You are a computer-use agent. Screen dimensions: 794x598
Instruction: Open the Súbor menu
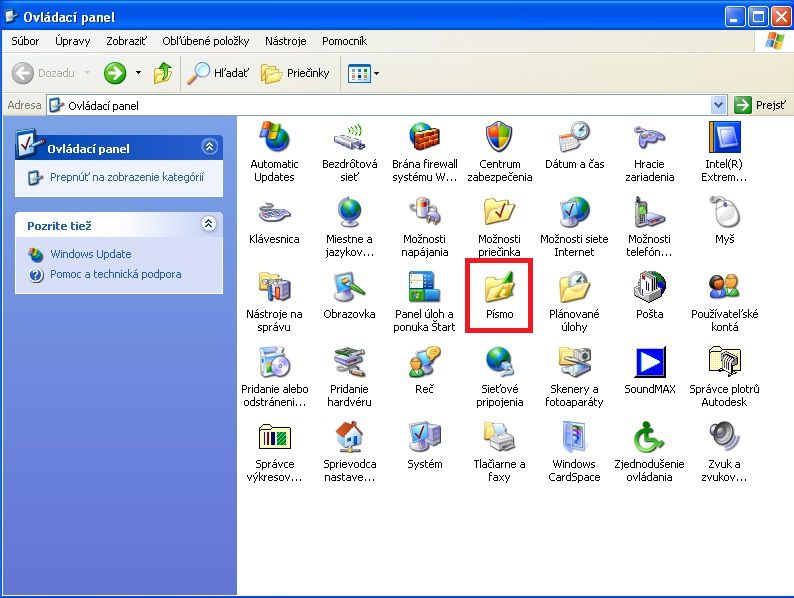(25, 41)
